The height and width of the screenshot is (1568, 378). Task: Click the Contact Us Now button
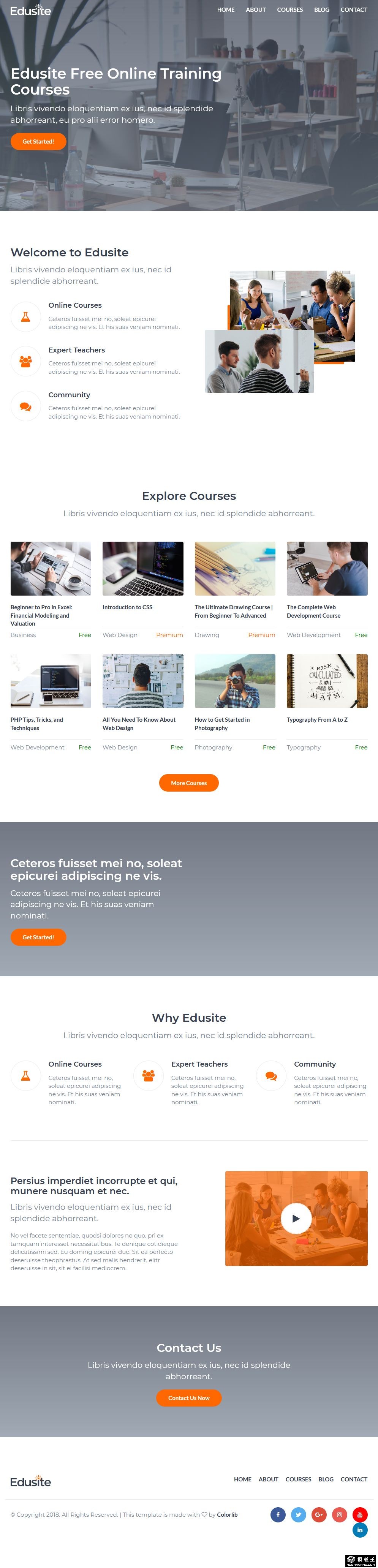tap(189, 1397)
